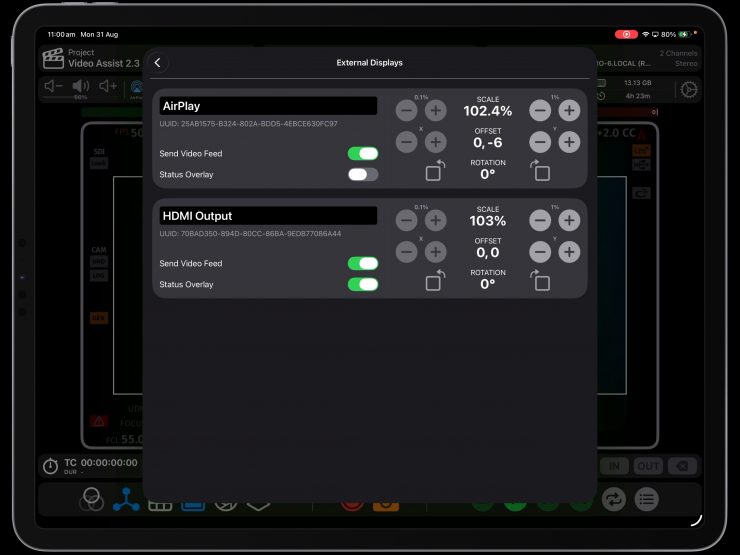Open the color wheels icon in bottom bar
740x555 pixels.
point(92,499)
